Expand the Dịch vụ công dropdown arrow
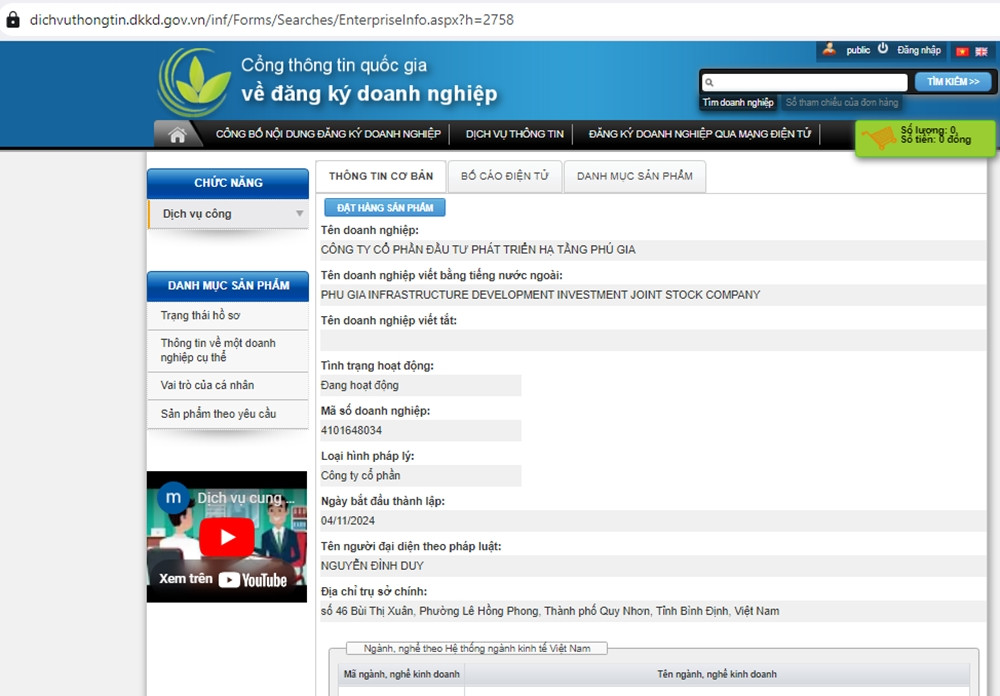Image resolution: width=1000 pixels, height=696 pixels. (x=299, y=214)
